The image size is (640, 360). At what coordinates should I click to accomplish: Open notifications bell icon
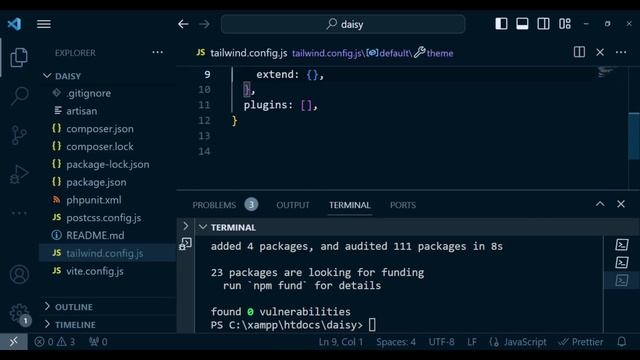622,342
